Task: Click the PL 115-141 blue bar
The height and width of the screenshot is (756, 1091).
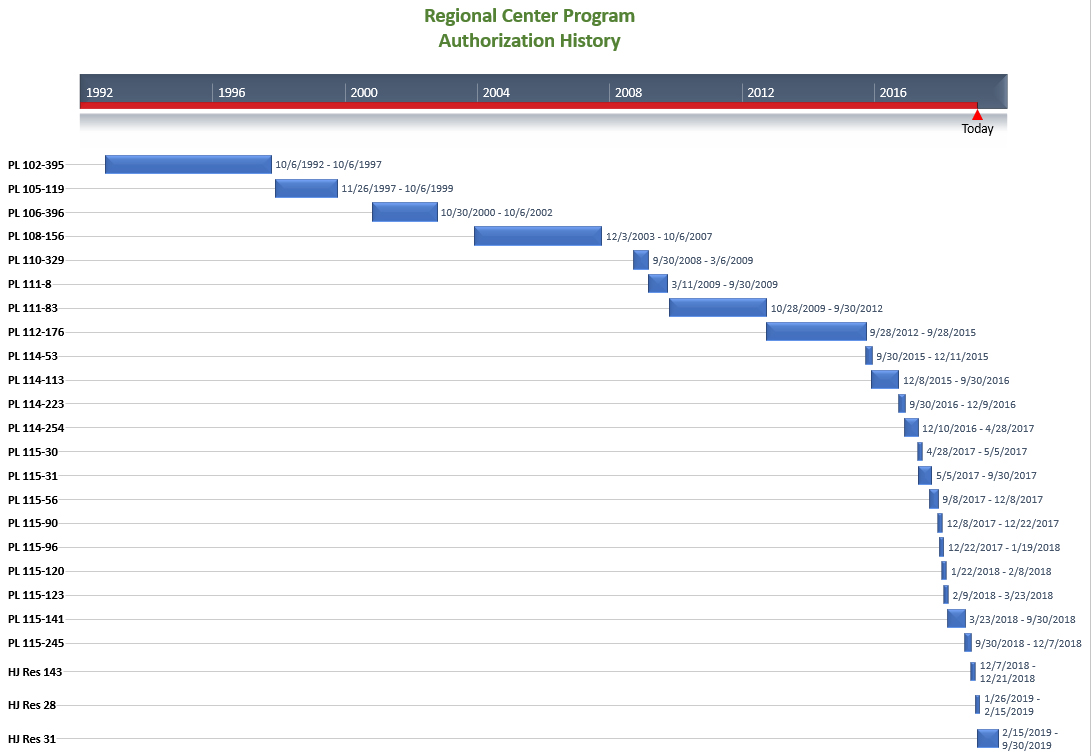Action: pos(956,619)
